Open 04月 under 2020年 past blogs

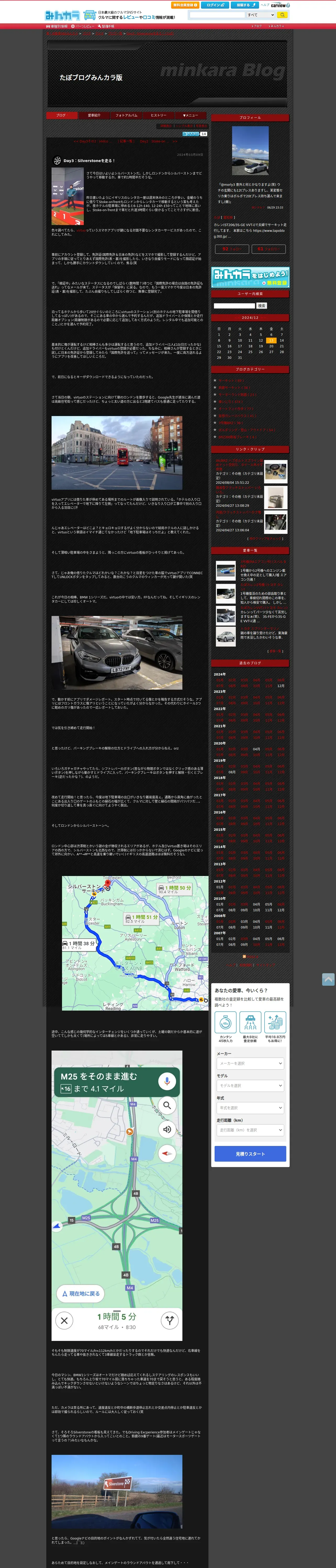(256, 749)
